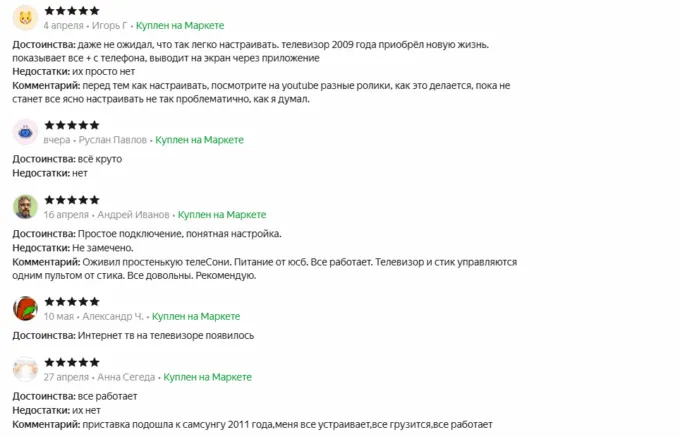680x437 pixels.
Task: Open Александр Ч.'s red-green avatar
Action: point(25,308)
